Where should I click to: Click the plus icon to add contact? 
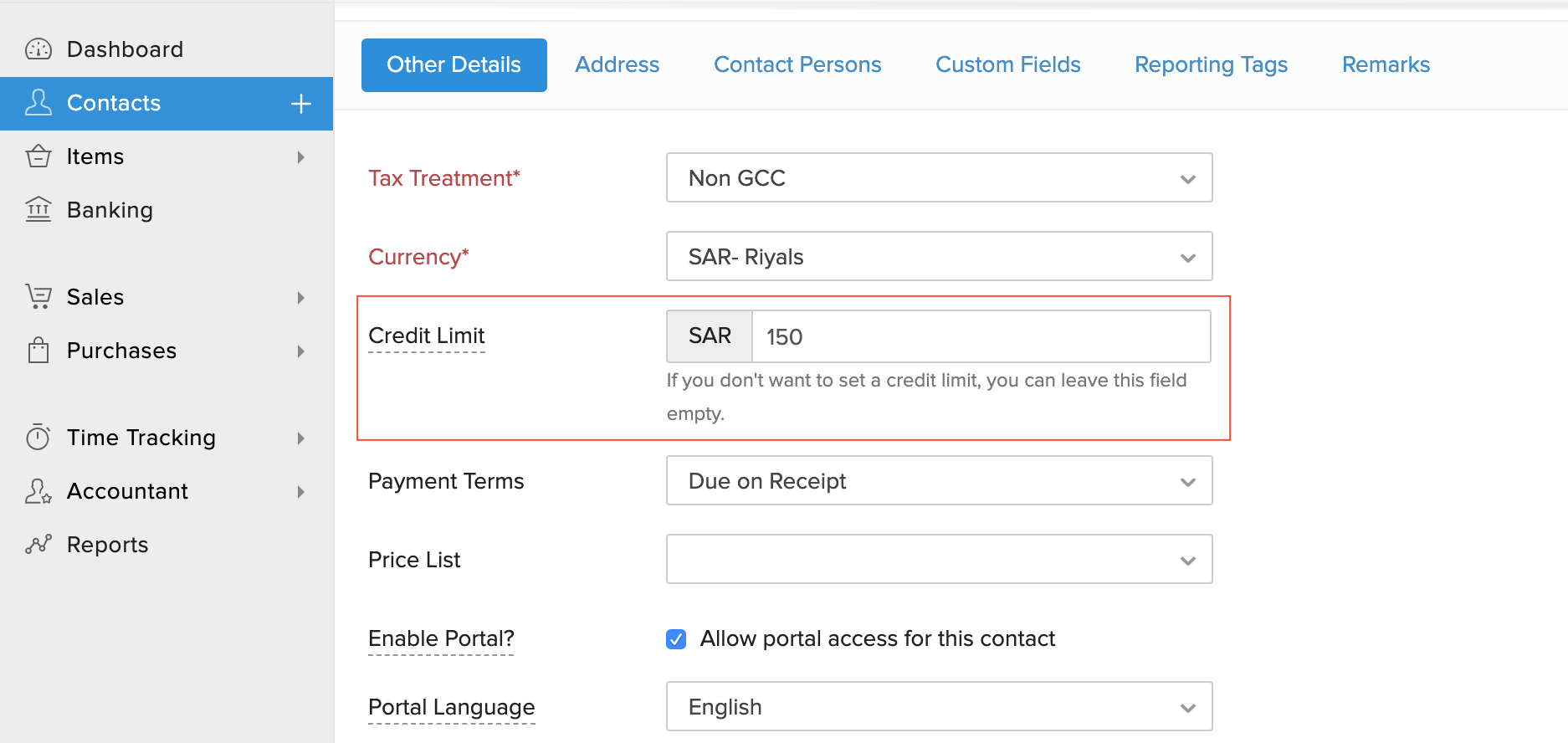300,104
